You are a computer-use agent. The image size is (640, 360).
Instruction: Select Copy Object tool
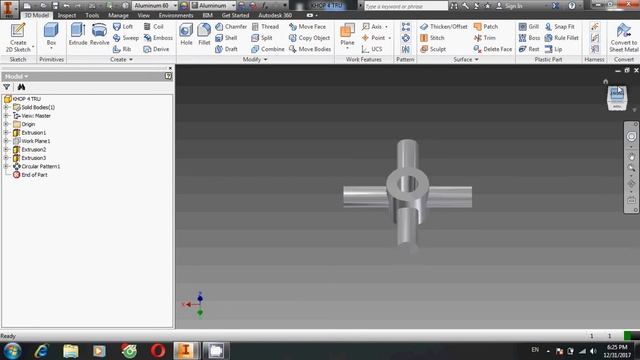pyautogui.click(x=309, y=38)
